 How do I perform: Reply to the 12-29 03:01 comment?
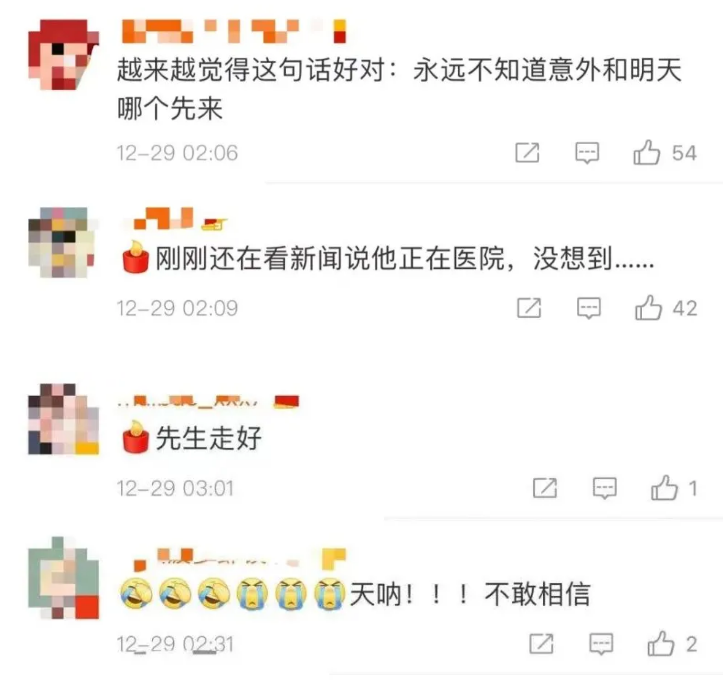pyautogui.click(x=605, y=488)
